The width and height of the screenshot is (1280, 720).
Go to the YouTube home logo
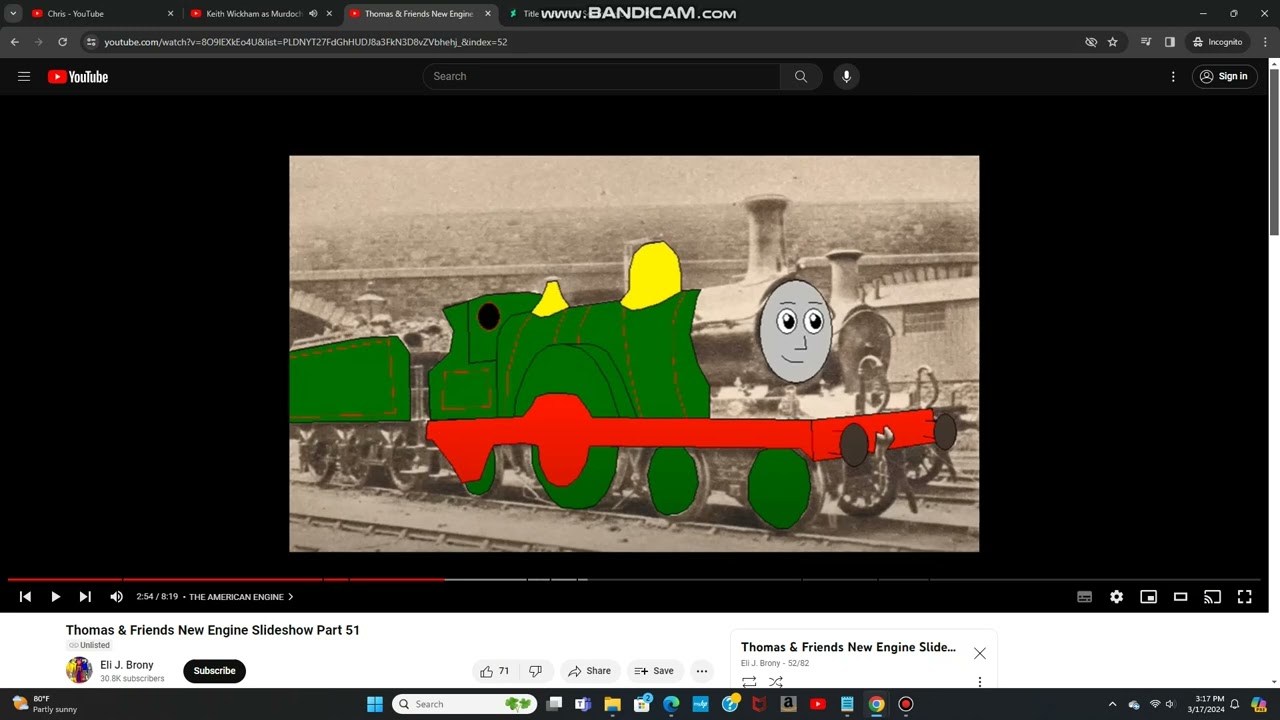point(78,77)
